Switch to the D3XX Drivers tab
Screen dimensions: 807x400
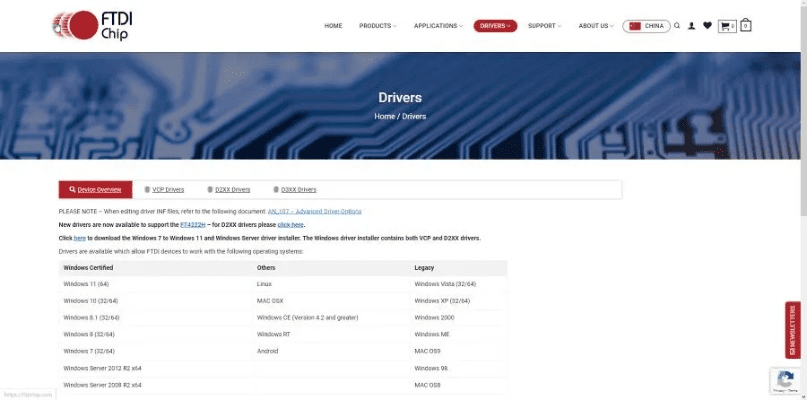[297, 189]
